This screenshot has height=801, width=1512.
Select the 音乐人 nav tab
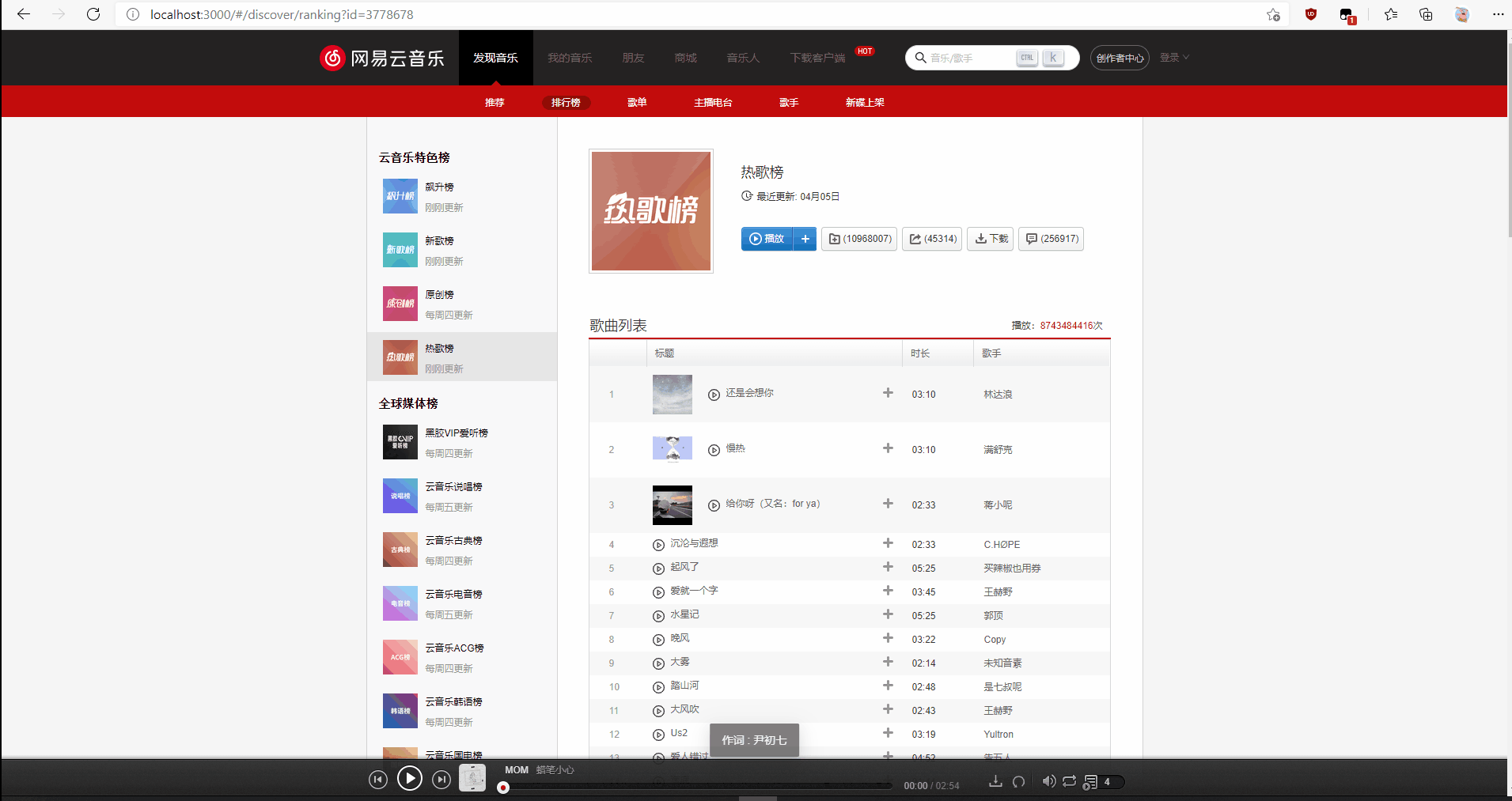[743, 58]
